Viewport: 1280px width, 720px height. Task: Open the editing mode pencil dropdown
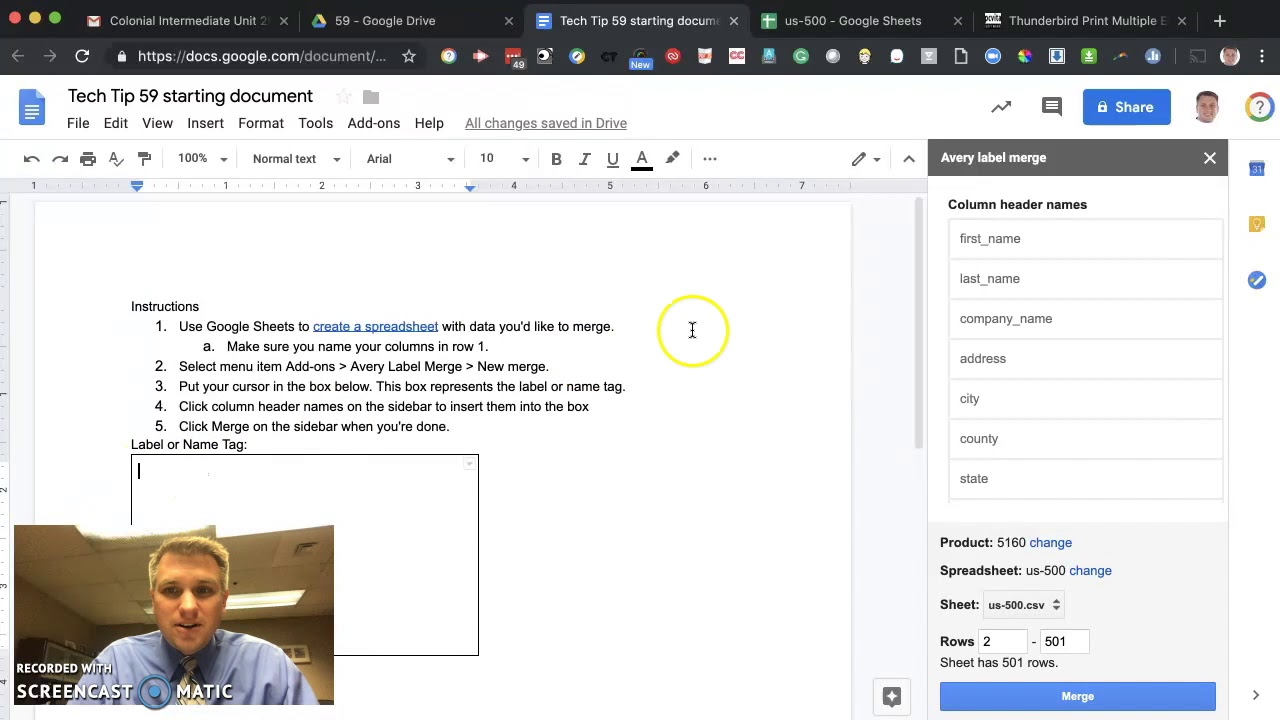(866, 159)
